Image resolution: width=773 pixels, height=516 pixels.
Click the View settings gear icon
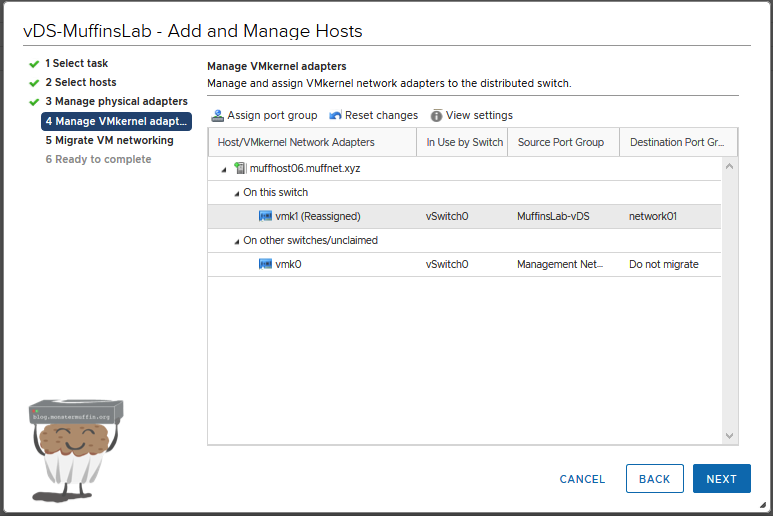pyautogui.click(x=437, y=115)
